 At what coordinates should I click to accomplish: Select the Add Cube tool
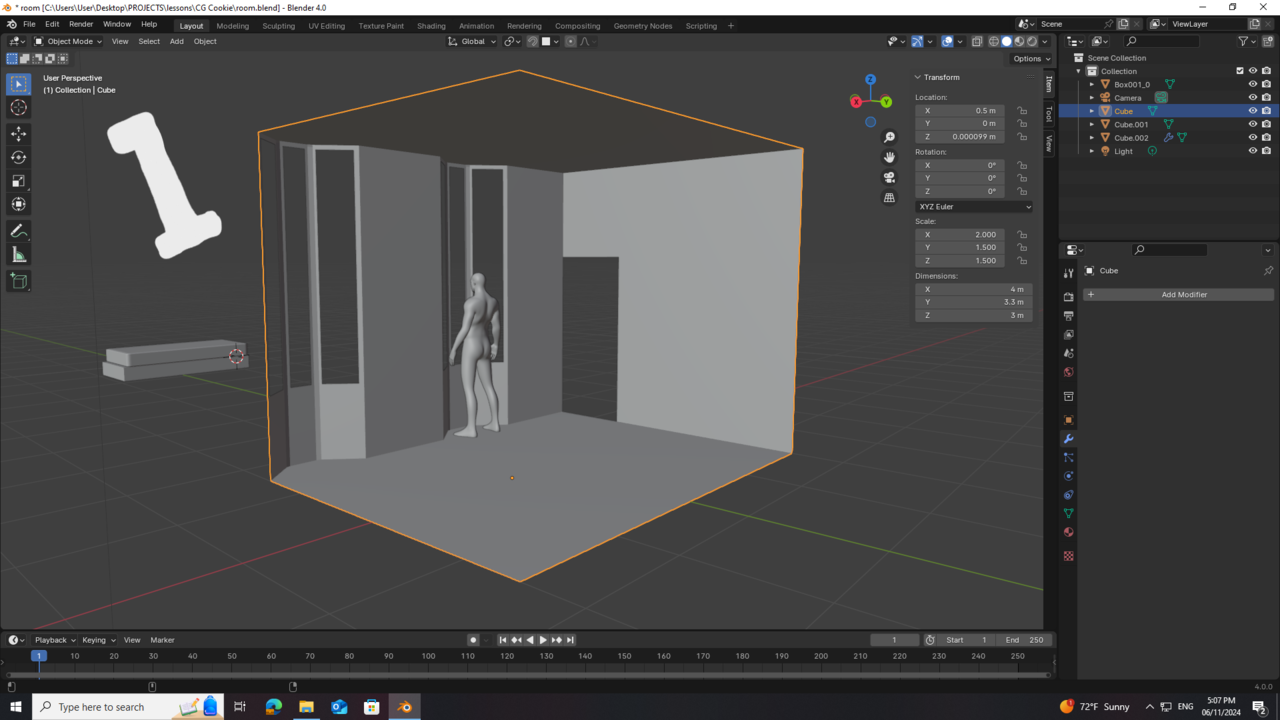click(18, 281)
